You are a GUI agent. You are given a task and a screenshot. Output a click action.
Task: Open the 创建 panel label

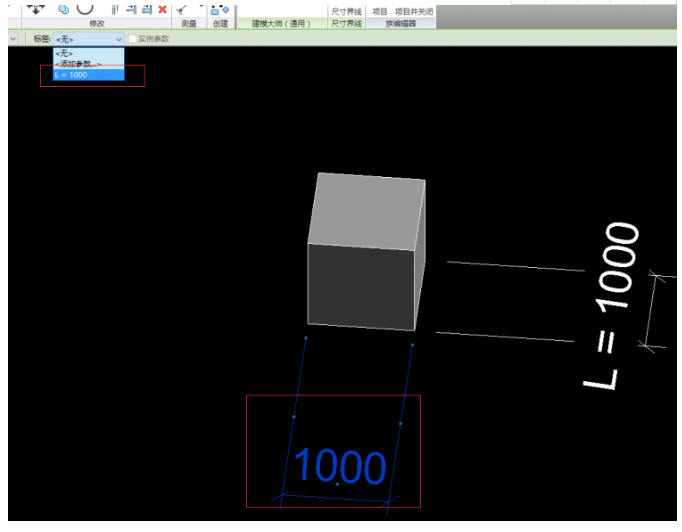[x=221, y=23]
